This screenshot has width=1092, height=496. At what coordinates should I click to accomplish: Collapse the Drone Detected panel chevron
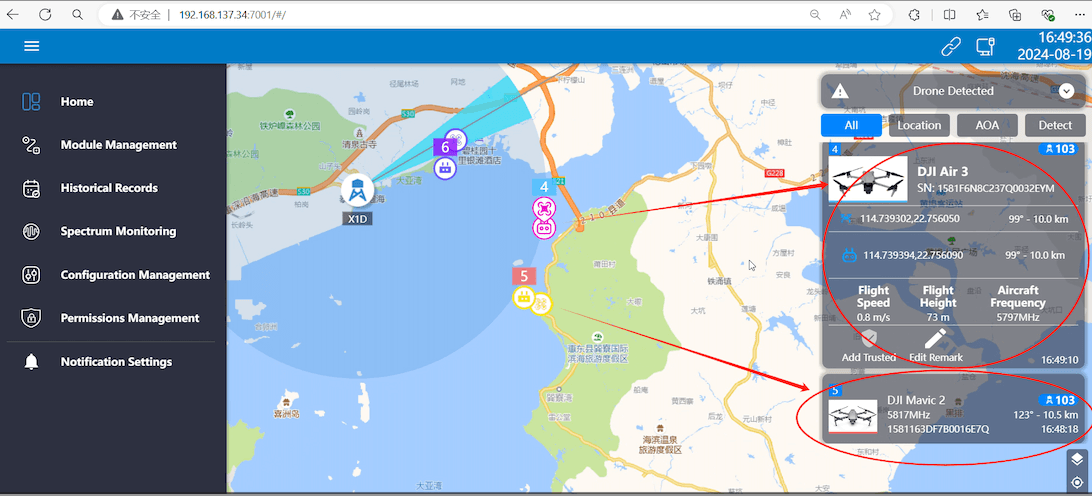(x=1066, y=91)
